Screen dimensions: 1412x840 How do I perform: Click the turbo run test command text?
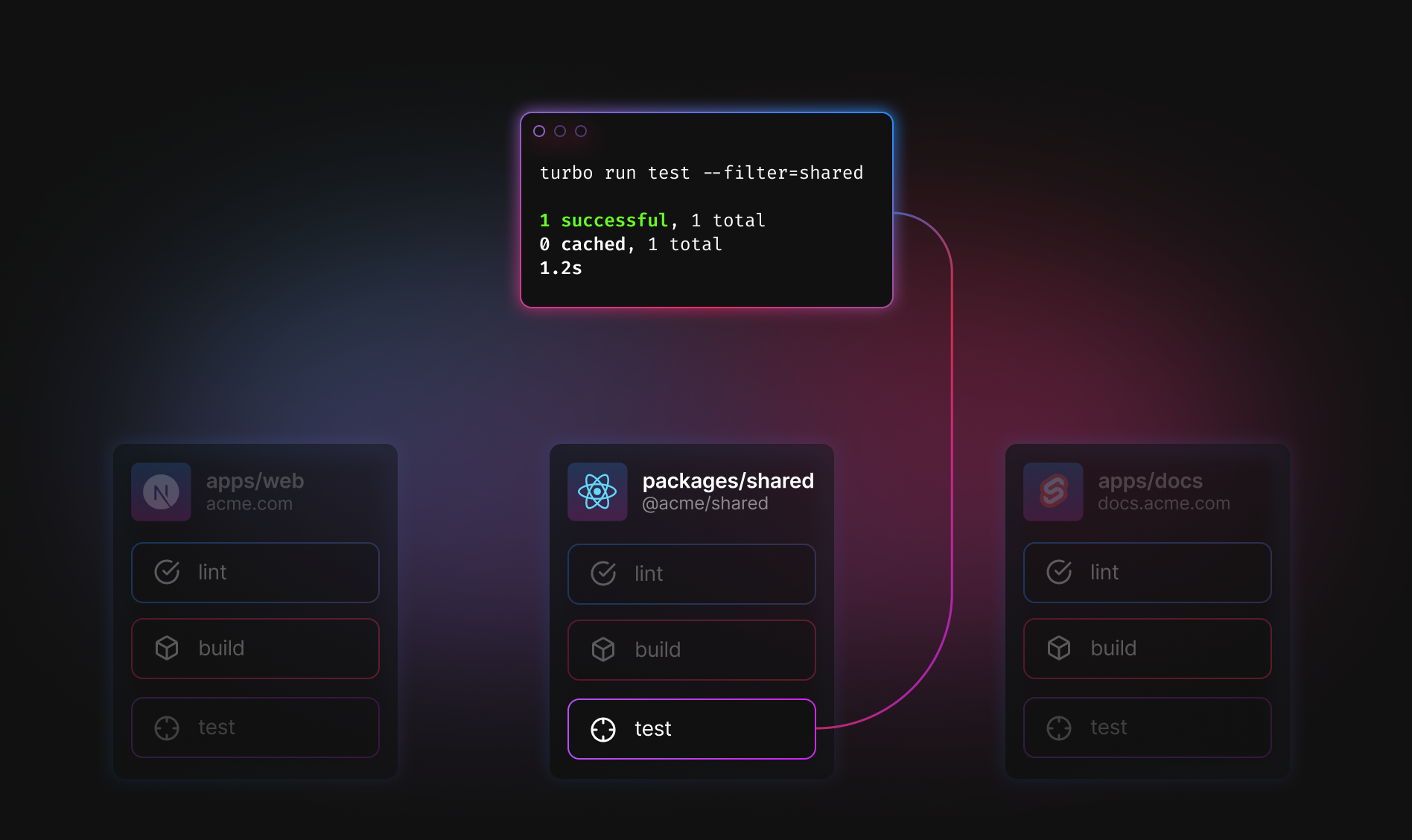[701, 172]
